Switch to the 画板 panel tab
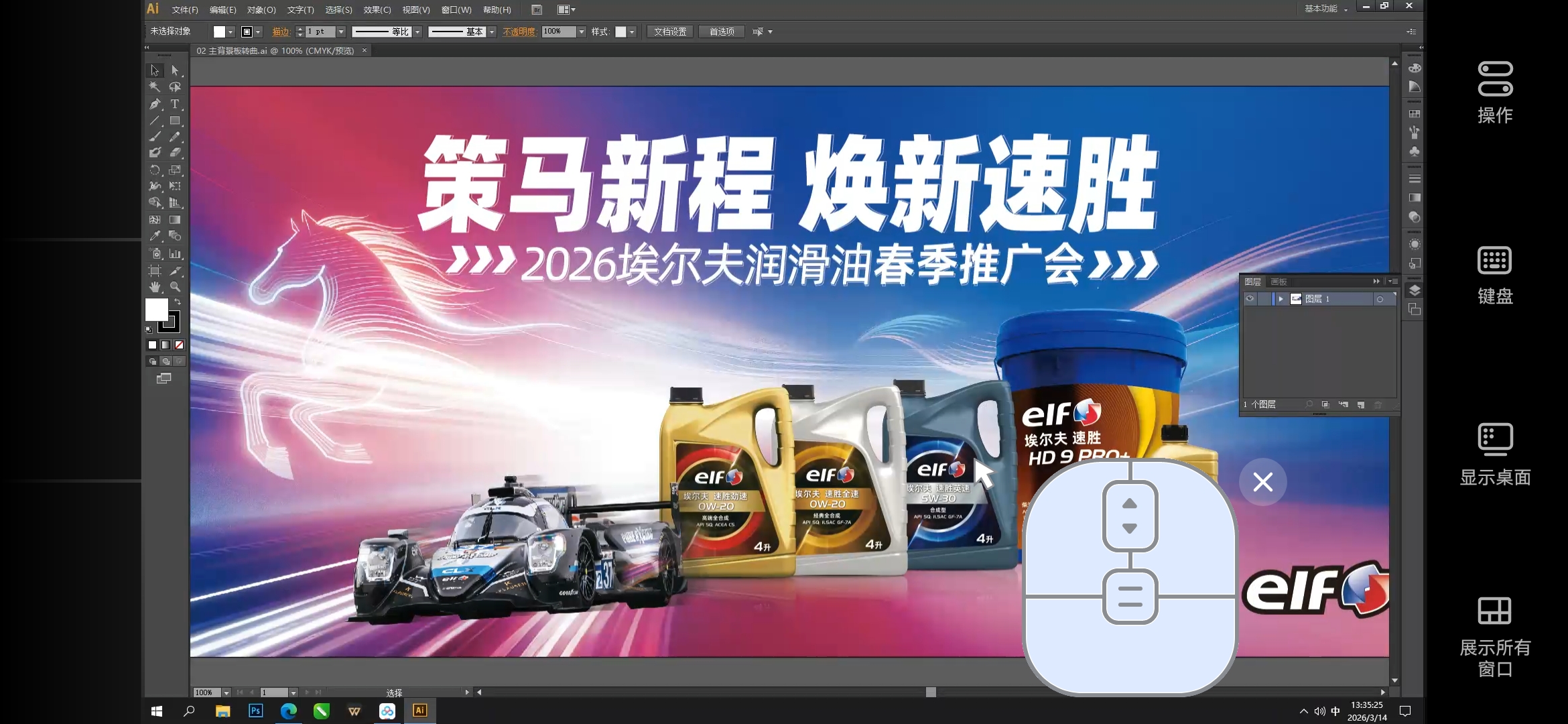This screenshot has width=1568, height=724. click(1279, 282)
